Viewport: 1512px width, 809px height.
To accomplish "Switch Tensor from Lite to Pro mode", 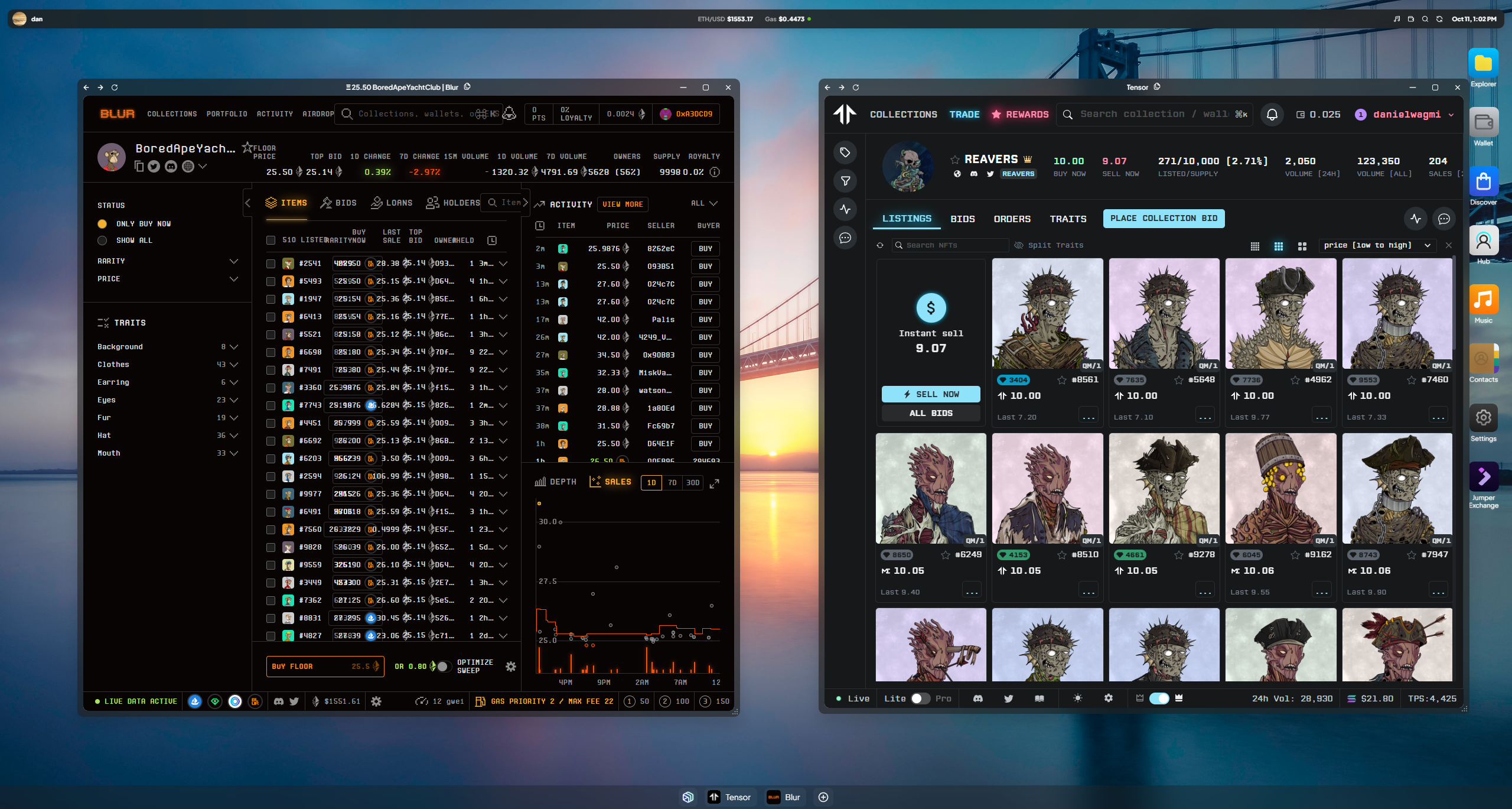I will click(x=920, y=698).
